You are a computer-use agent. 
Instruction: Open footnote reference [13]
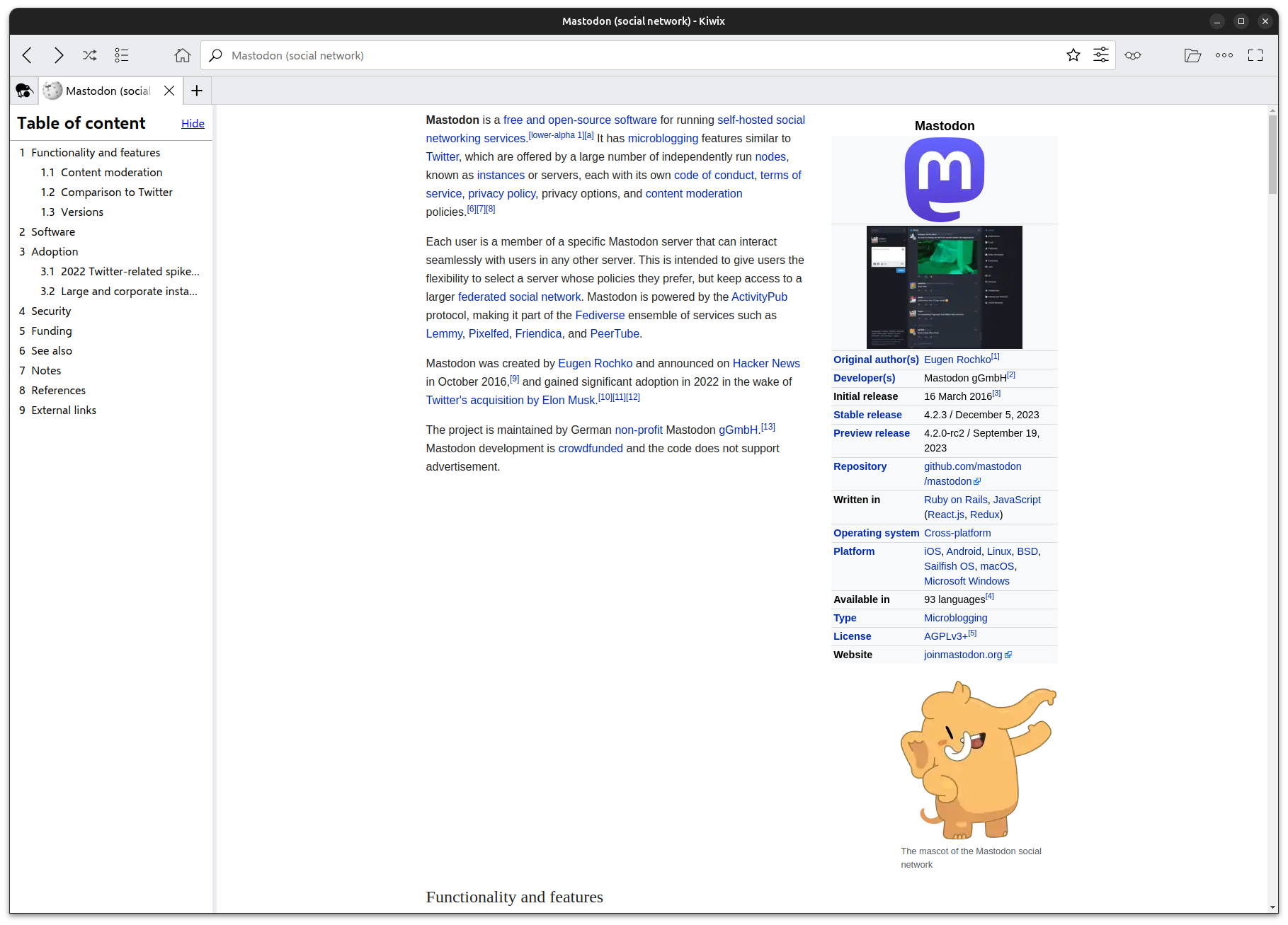pyautogui.click(x=768, y=427)
